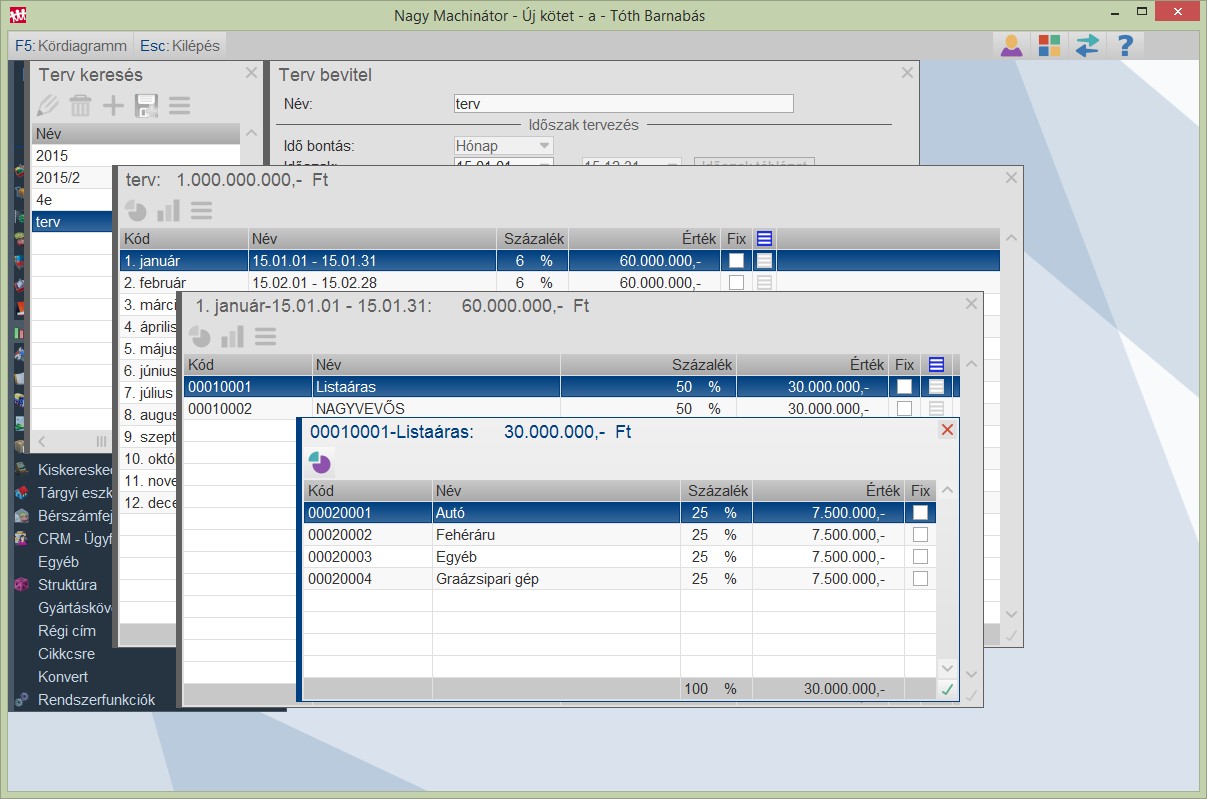This screenshot has width=1207, height=799.
Task: Select Struktúra in the left sidebar menu
Action: (67, 585)
